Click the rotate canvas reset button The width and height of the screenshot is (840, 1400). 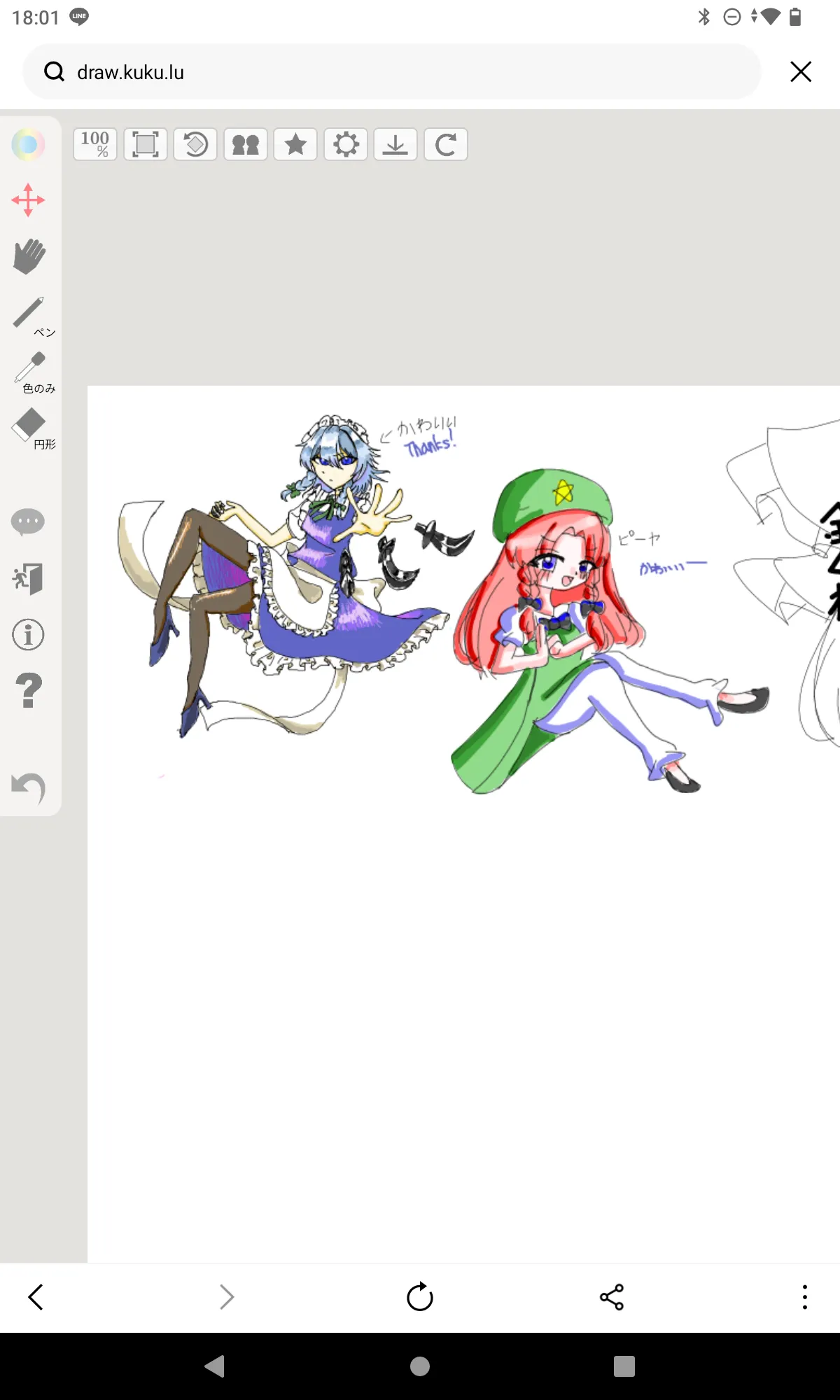click(195, 144)
